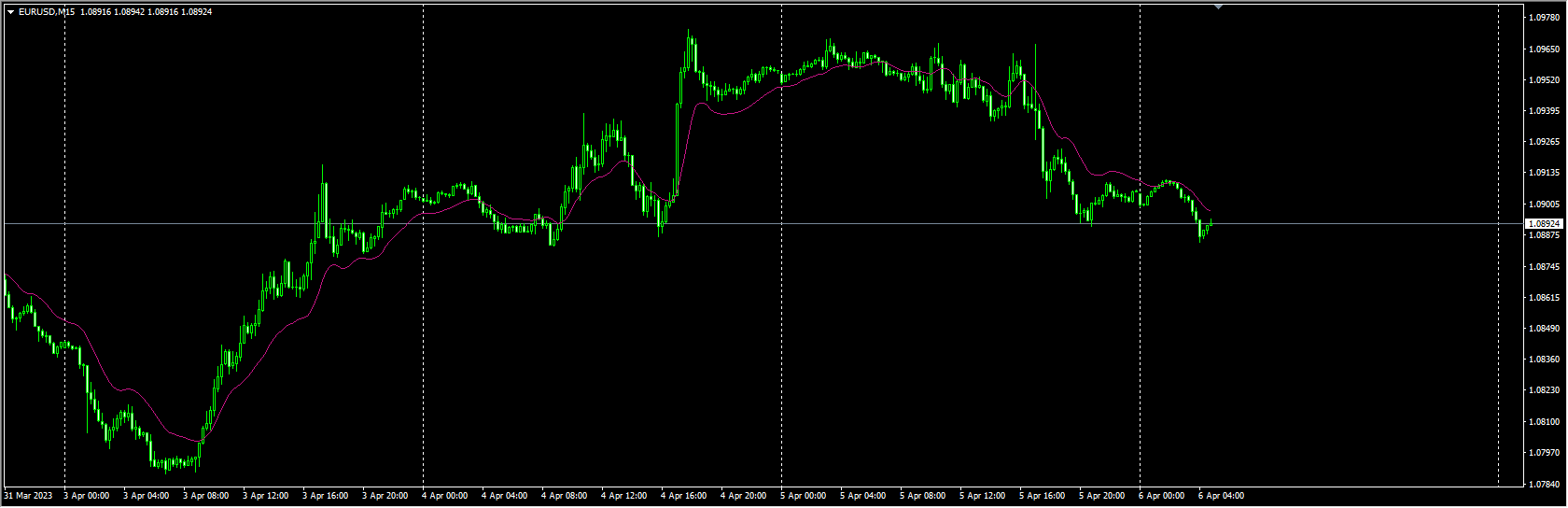Viewport: 1568px width, 508px height.
Task: Click the 4 Apr 20:00 time label
Action: point(744,496)
